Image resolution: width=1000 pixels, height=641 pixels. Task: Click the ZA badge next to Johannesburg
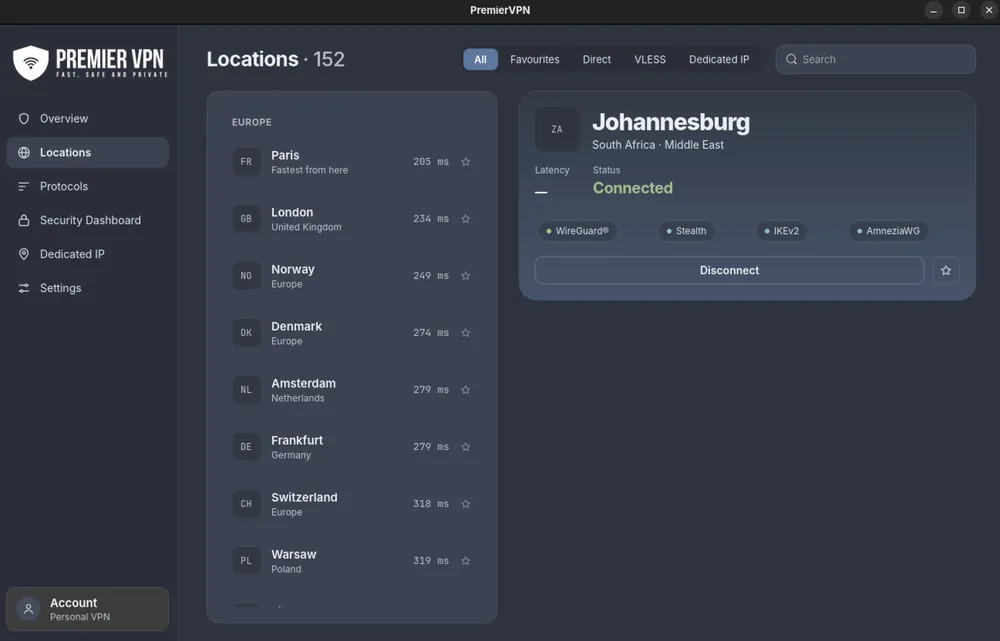(557, 129)
